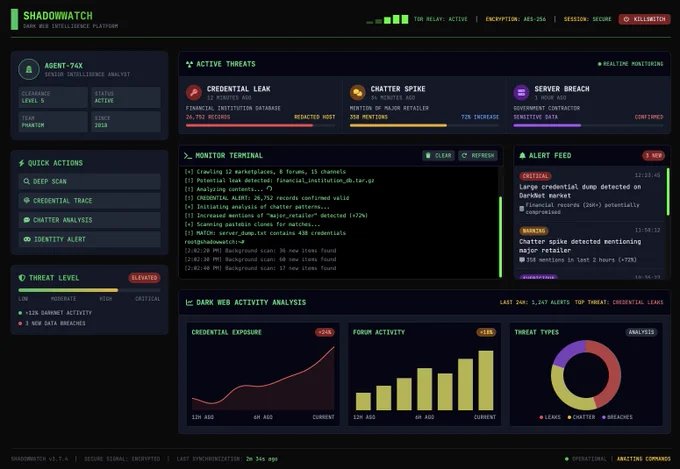Clear the monitor terminal output

click(x=438, y=155)
